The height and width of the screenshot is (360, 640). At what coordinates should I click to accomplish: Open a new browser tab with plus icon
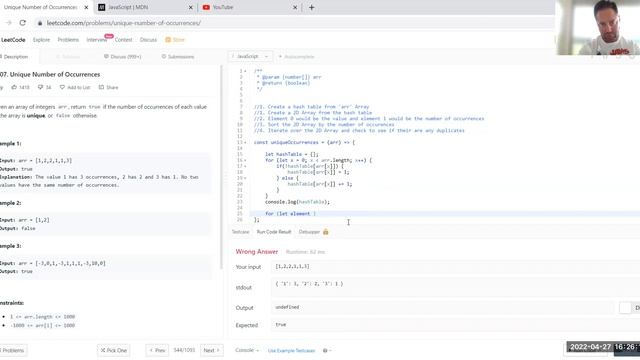pos(311,7)
